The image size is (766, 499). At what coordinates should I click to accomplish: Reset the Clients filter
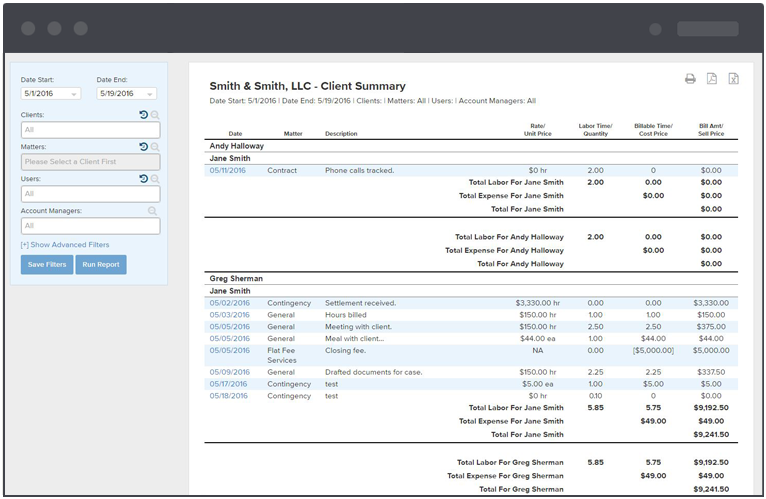(x=143, y=115)
